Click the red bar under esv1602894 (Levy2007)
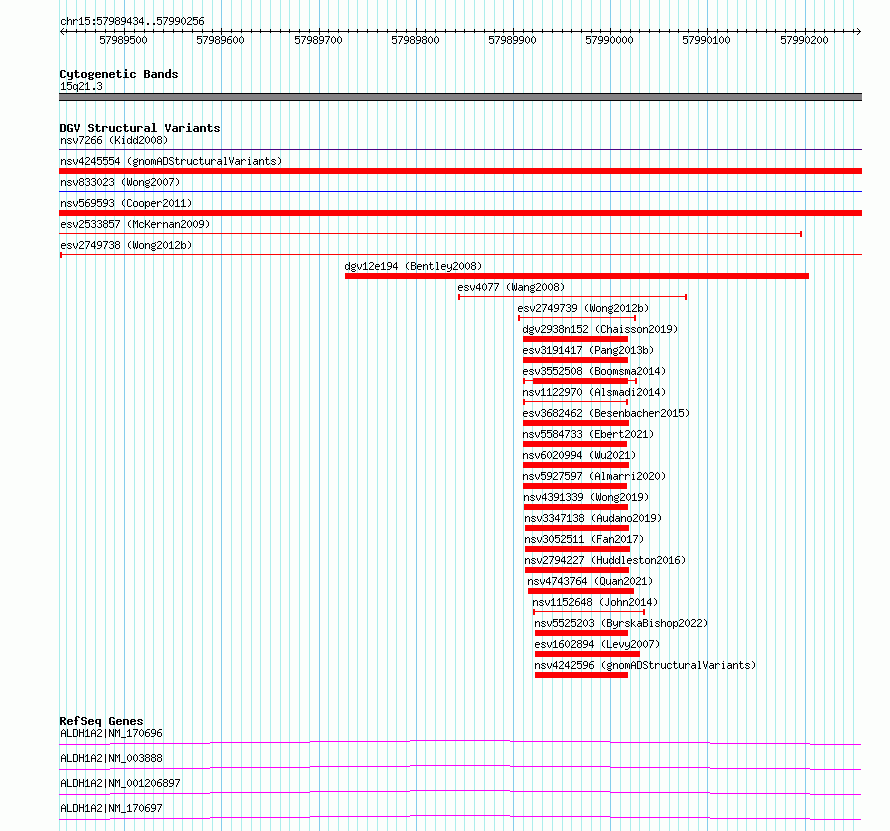 pyautogui.click(x=587, y=654)
